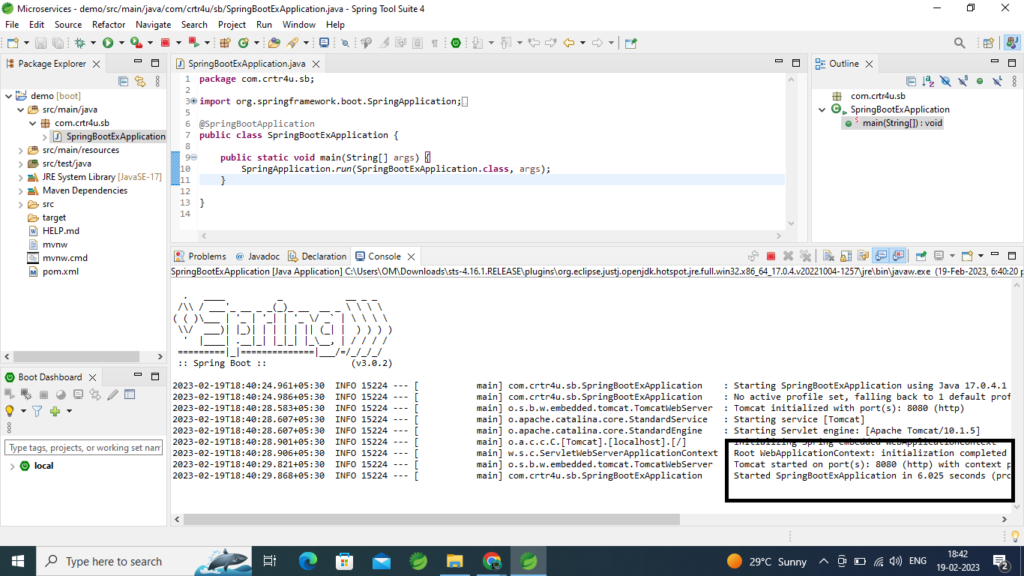This screenshot has height=576, width=1024.
Task: Open the Refactor menu
Action: tap(108, 25)
